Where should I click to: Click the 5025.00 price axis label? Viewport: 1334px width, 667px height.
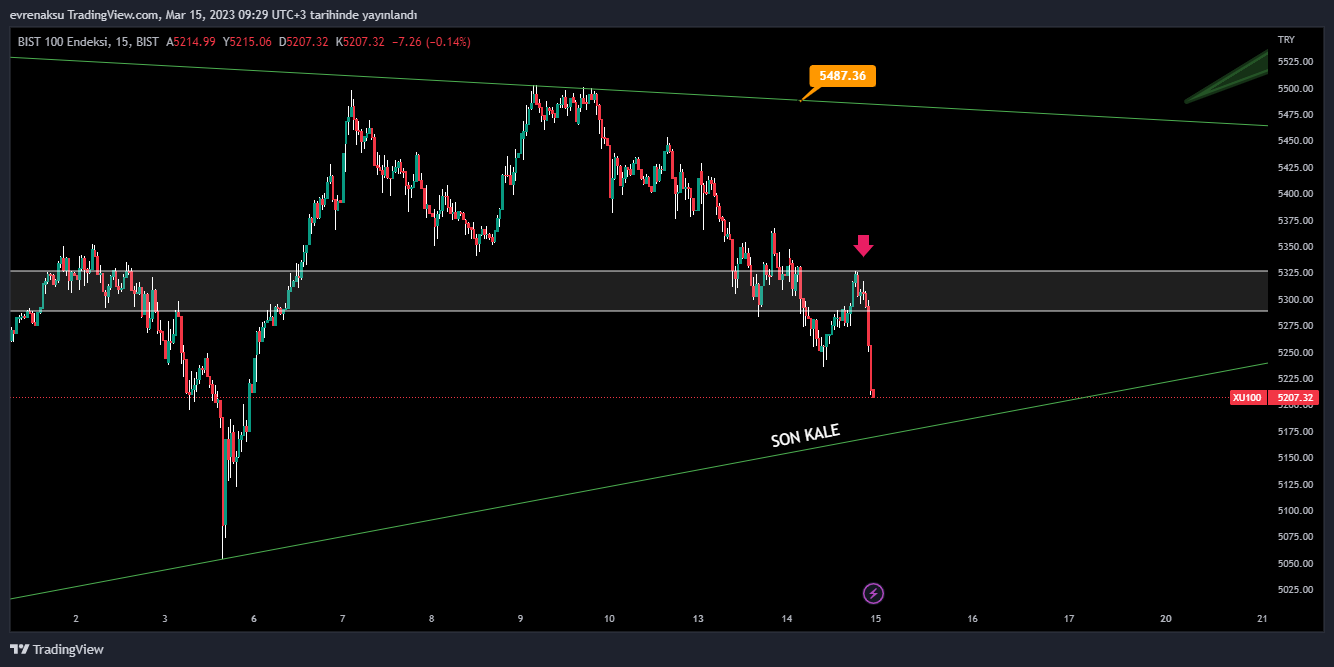pos(1294,590)
